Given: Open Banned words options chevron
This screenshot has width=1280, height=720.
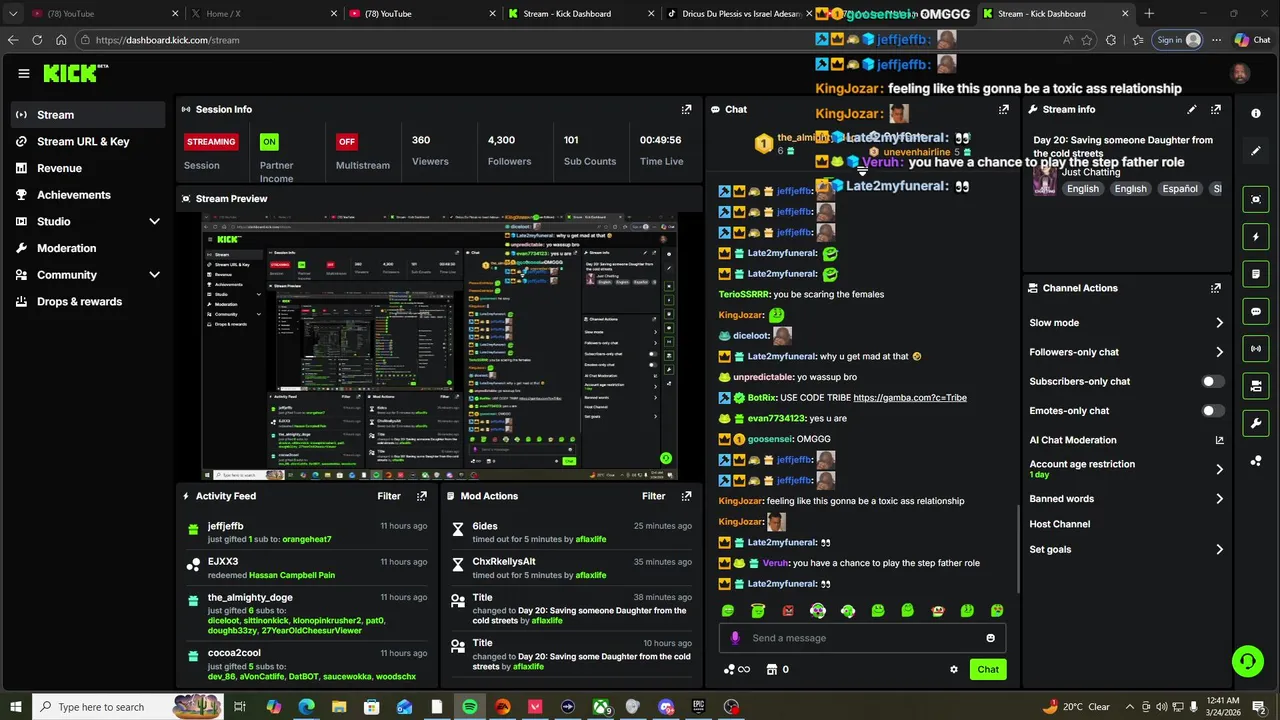Looking at the screenshot, I should pyautogui.click(x=1219, y=499).
